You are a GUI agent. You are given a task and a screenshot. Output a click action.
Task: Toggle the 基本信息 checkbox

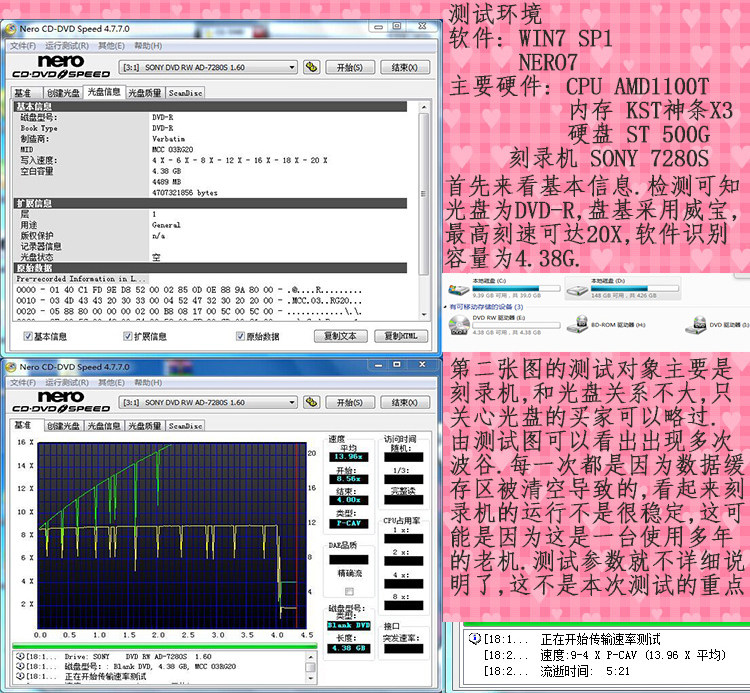(x=28, y=336)
